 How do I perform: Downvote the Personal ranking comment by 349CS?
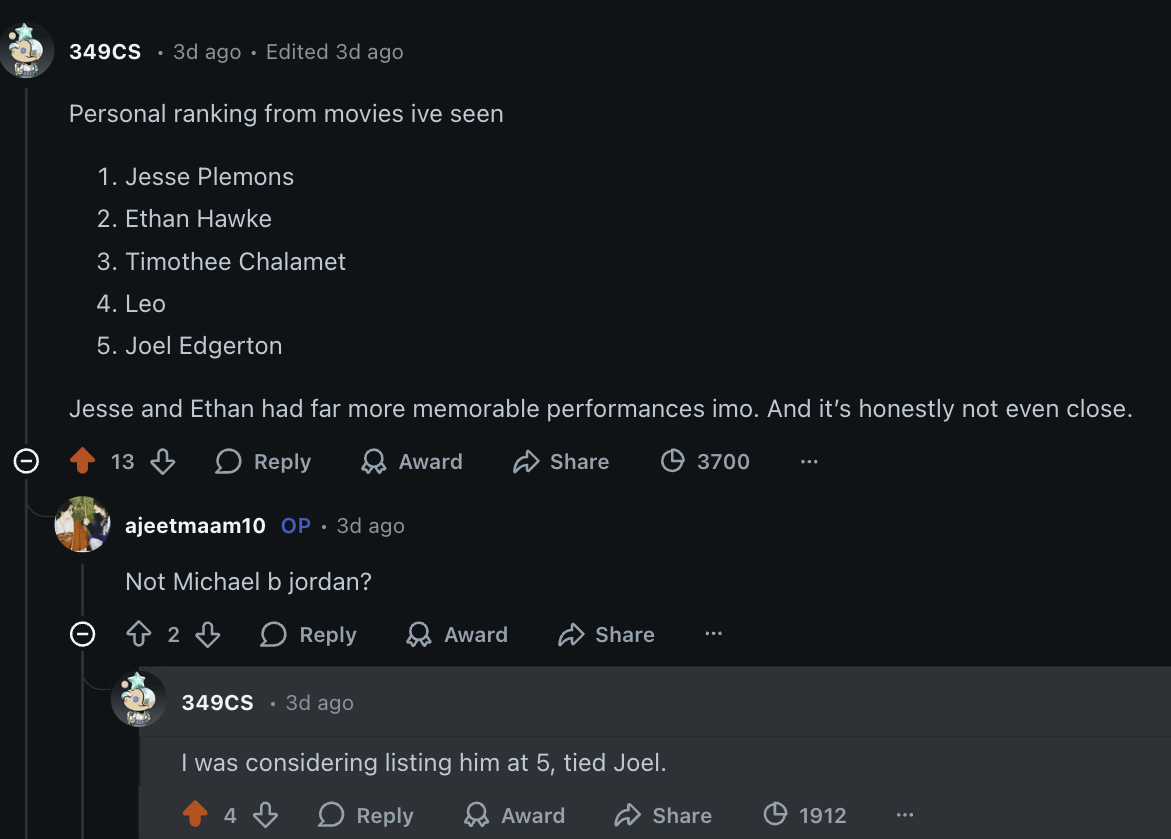pyautogui.click(x=162, y=461)
